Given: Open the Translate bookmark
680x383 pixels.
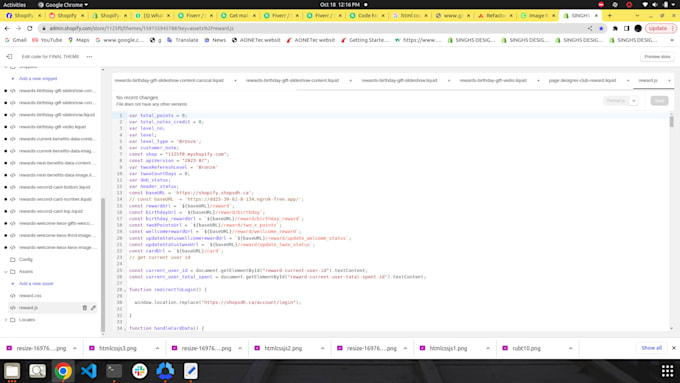Looking at the screenshot, I should click(183, 40).
